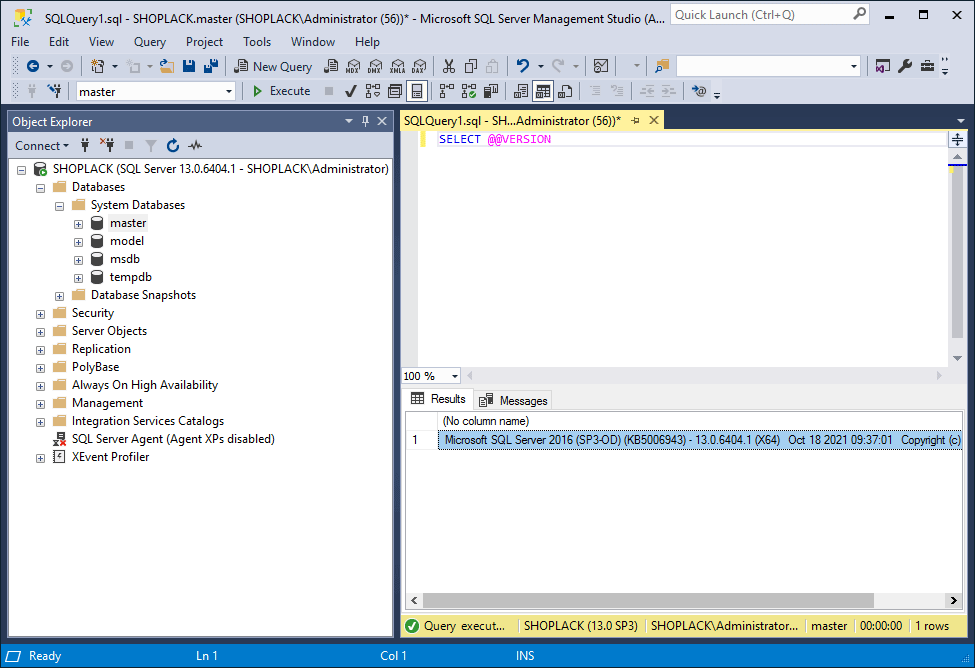Image resolution: width=975 pixels, height=668 pixels.
Task: Select the master database in the tree
Action: coord(128,223)
